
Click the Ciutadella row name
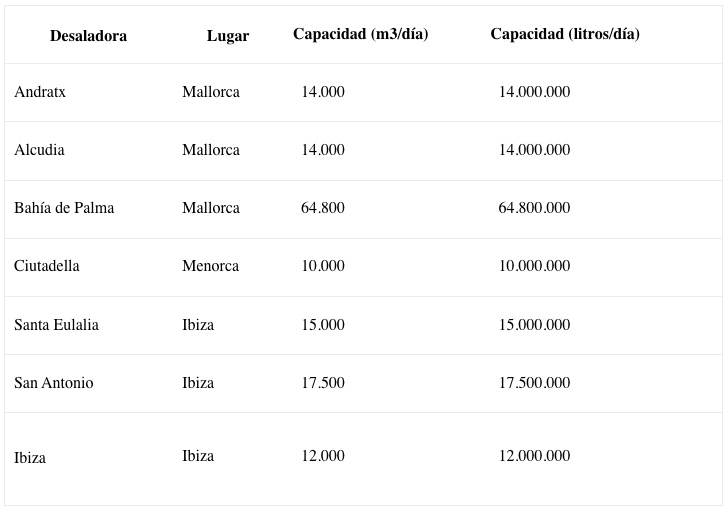pos(47,266)
